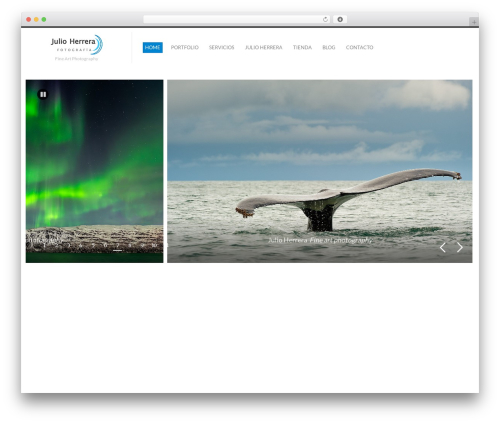Reload the page in the browser

(x=325, y=19)
